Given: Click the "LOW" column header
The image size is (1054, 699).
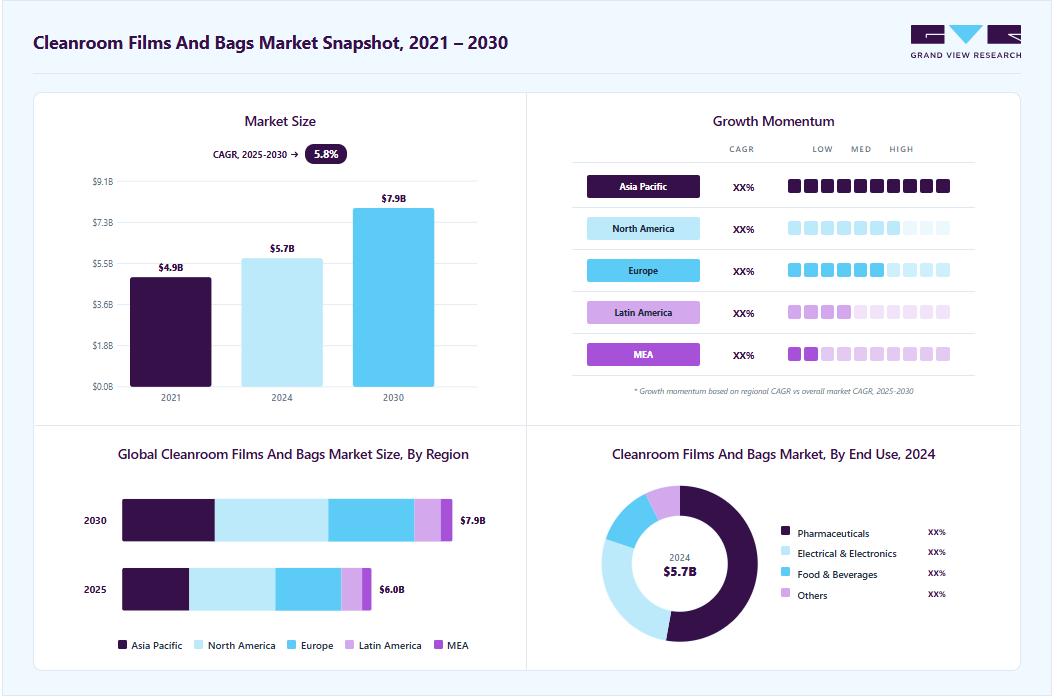Looking at the screenshot, I should (x=822, y=149).
